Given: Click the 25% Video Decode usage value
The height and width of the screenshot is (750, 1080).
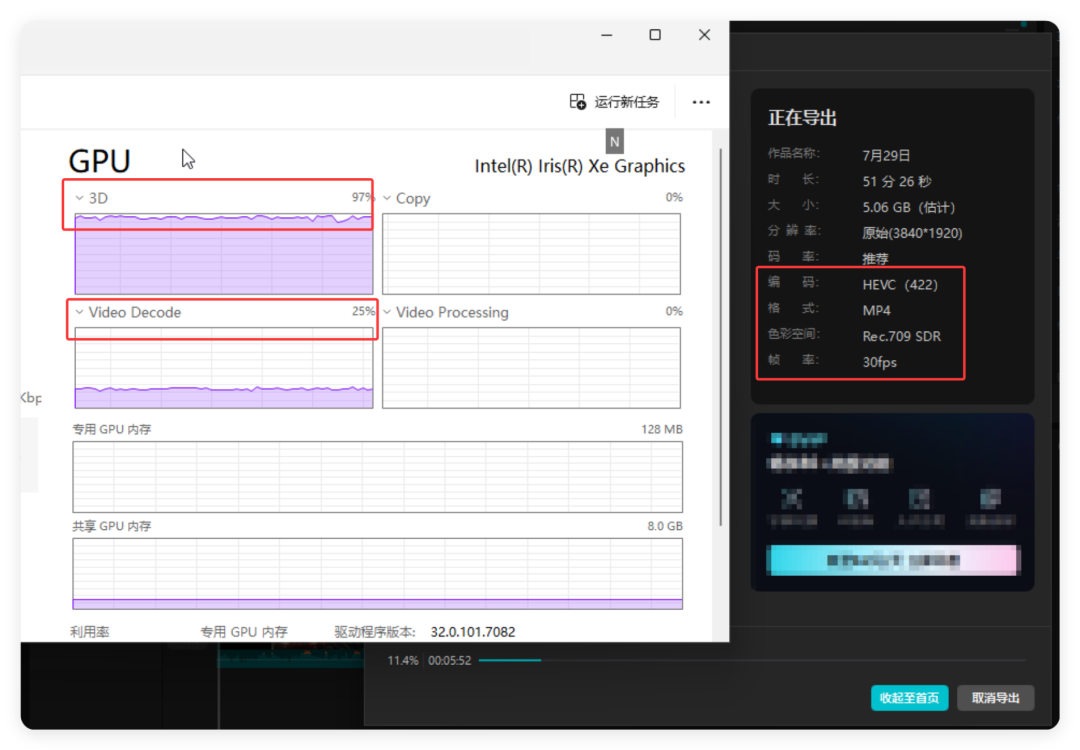Looking at the screenshot, I should click(x=363, y=311).
